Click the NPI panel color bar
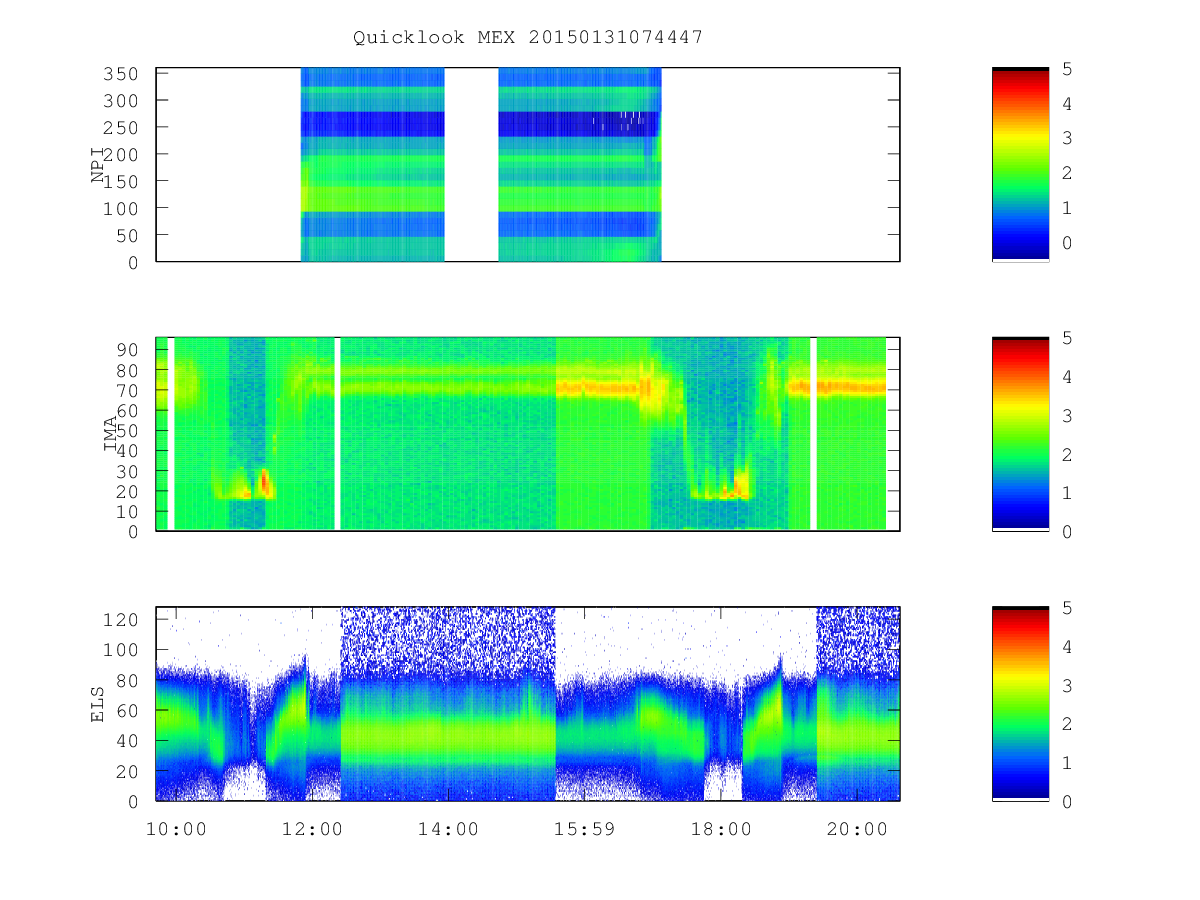This screenshot has width=1200, height=900. coord(1020,164)
